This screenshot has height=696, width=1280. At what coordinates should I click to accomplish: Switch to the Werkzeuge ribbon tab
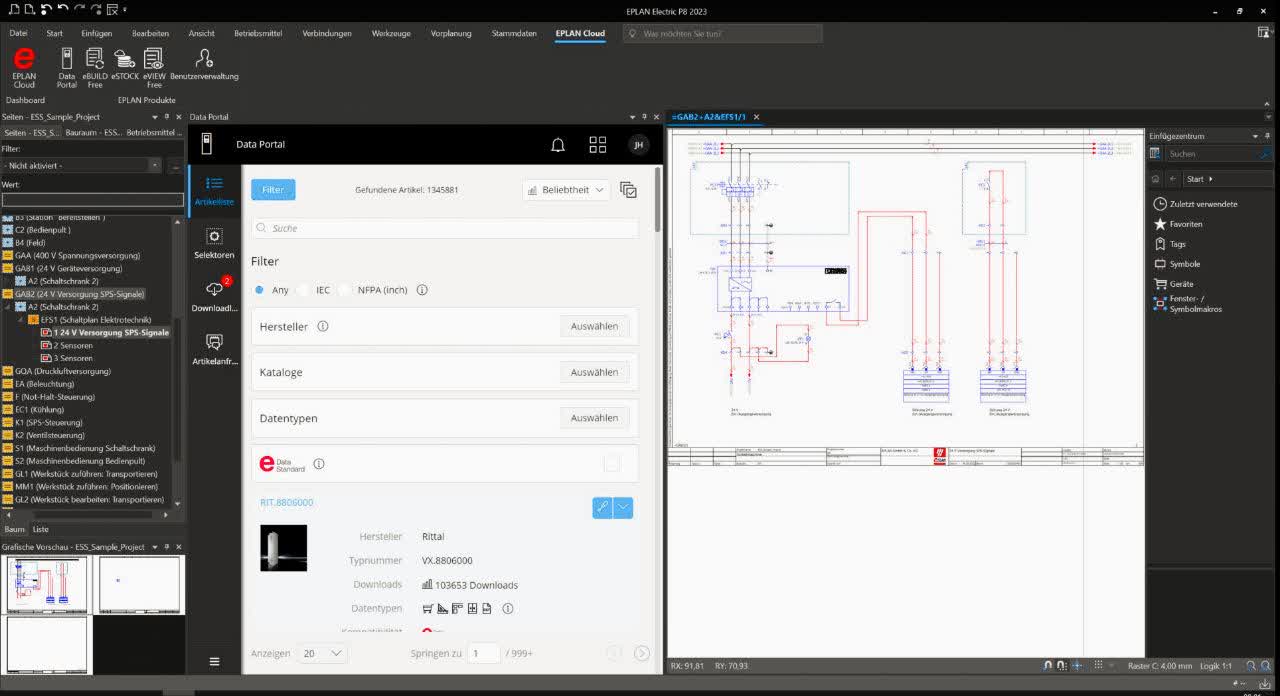391,33
